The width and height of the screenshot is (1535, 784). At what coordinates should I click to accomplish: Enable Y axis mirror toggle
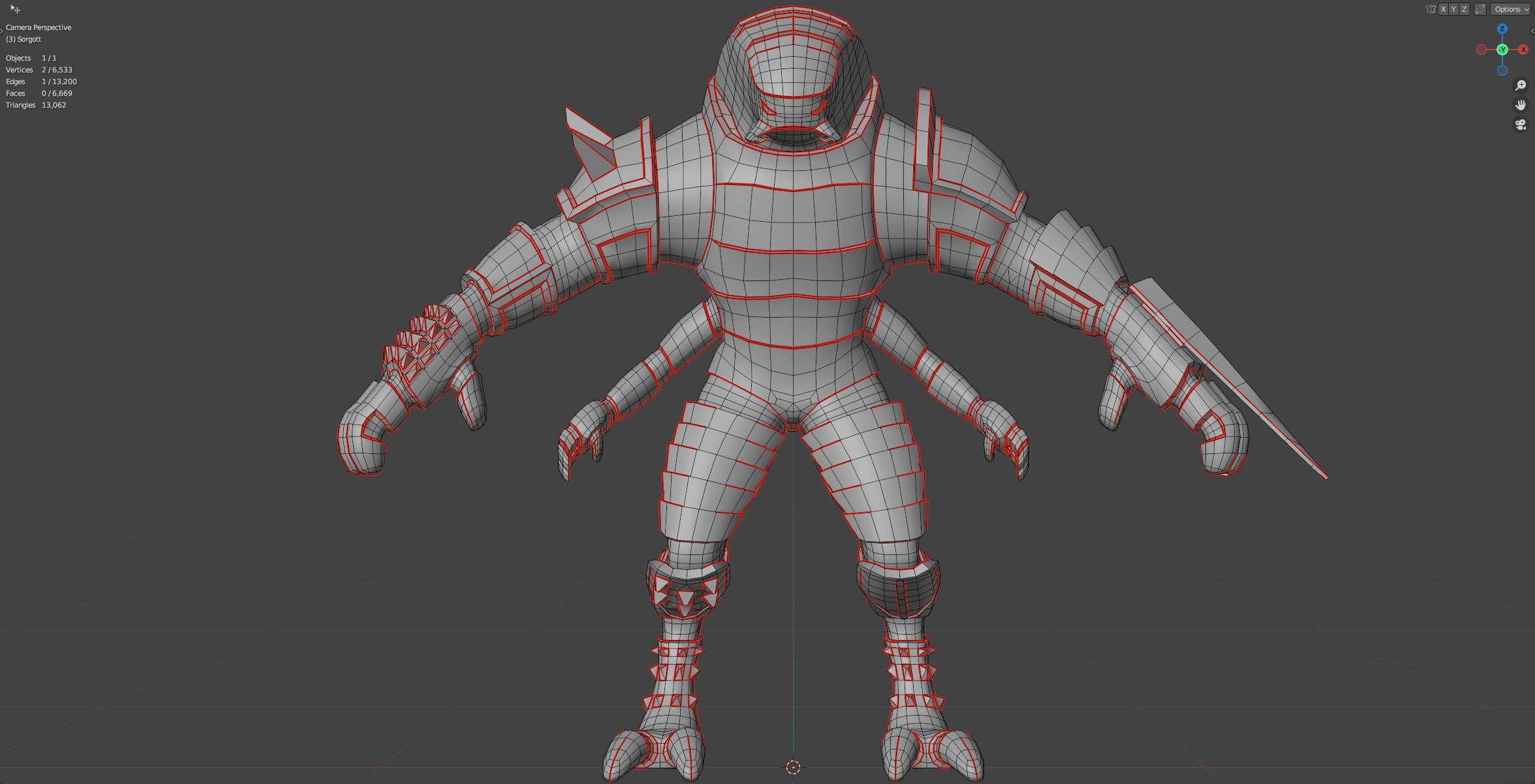(1453, 9)
